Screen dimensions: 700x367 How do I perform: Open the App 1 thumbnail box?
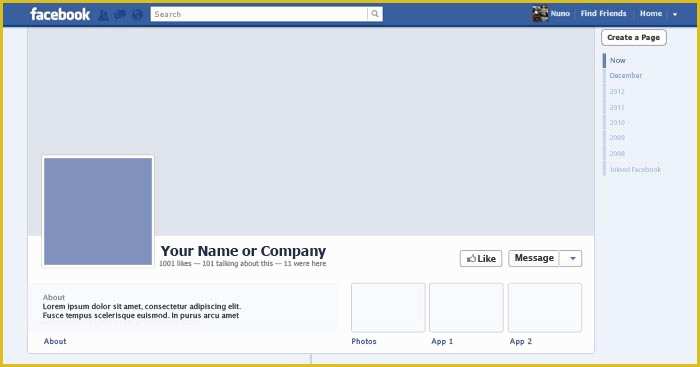coord(466,308)
